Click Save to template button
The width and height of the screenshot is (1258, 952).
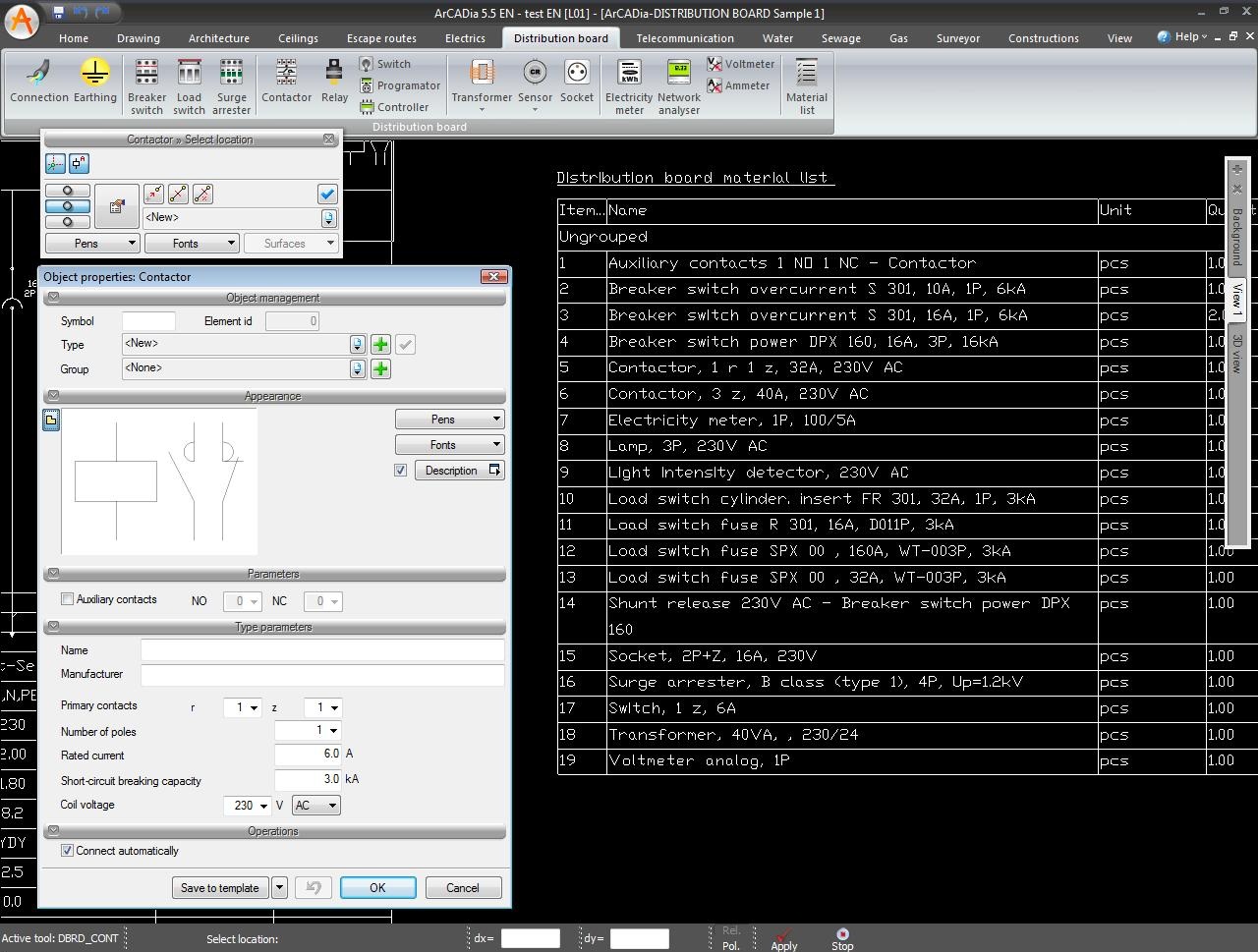point(219,888)
